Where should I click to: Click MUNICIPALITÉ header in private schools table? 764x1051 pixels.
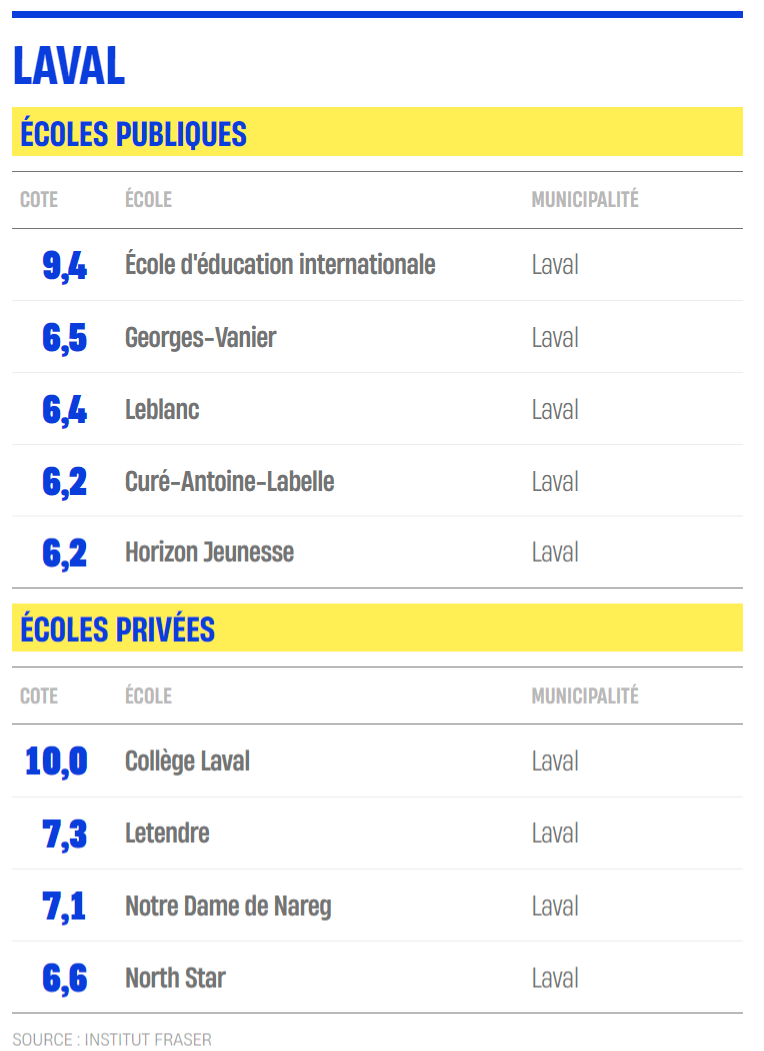tap(585, 696)
